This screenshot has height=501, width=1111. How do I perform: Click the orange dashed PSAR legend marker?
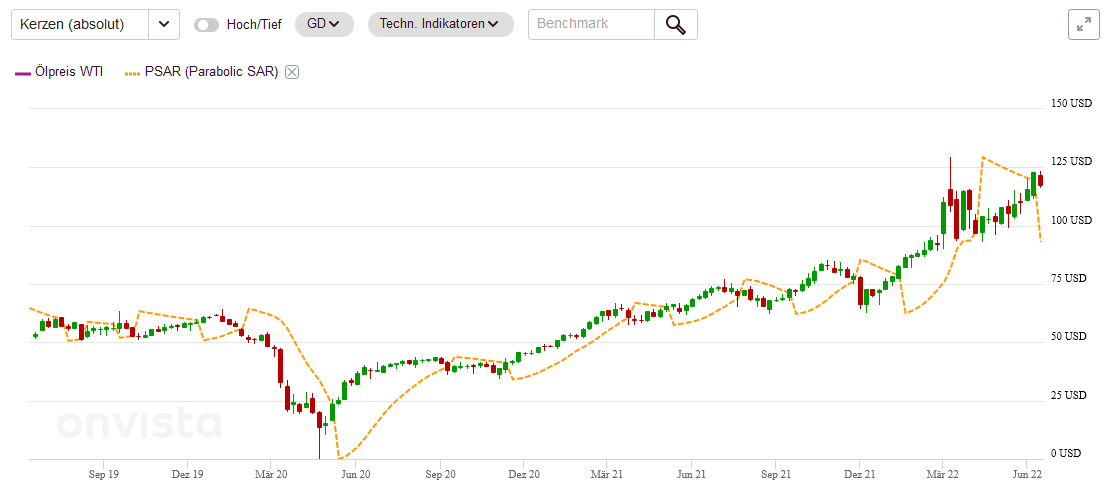[132, 72]
